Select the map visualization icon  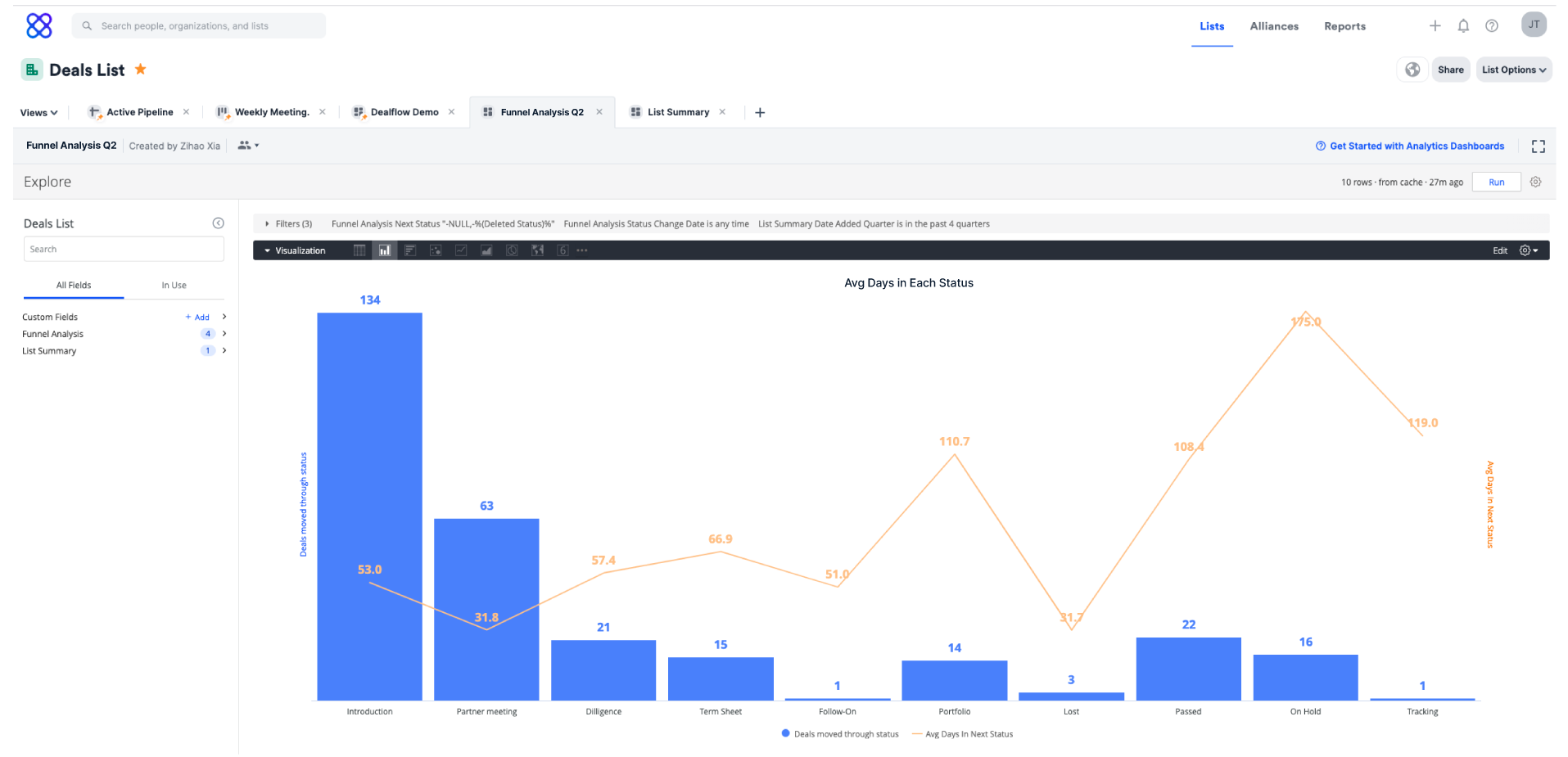tap(537, 250)
